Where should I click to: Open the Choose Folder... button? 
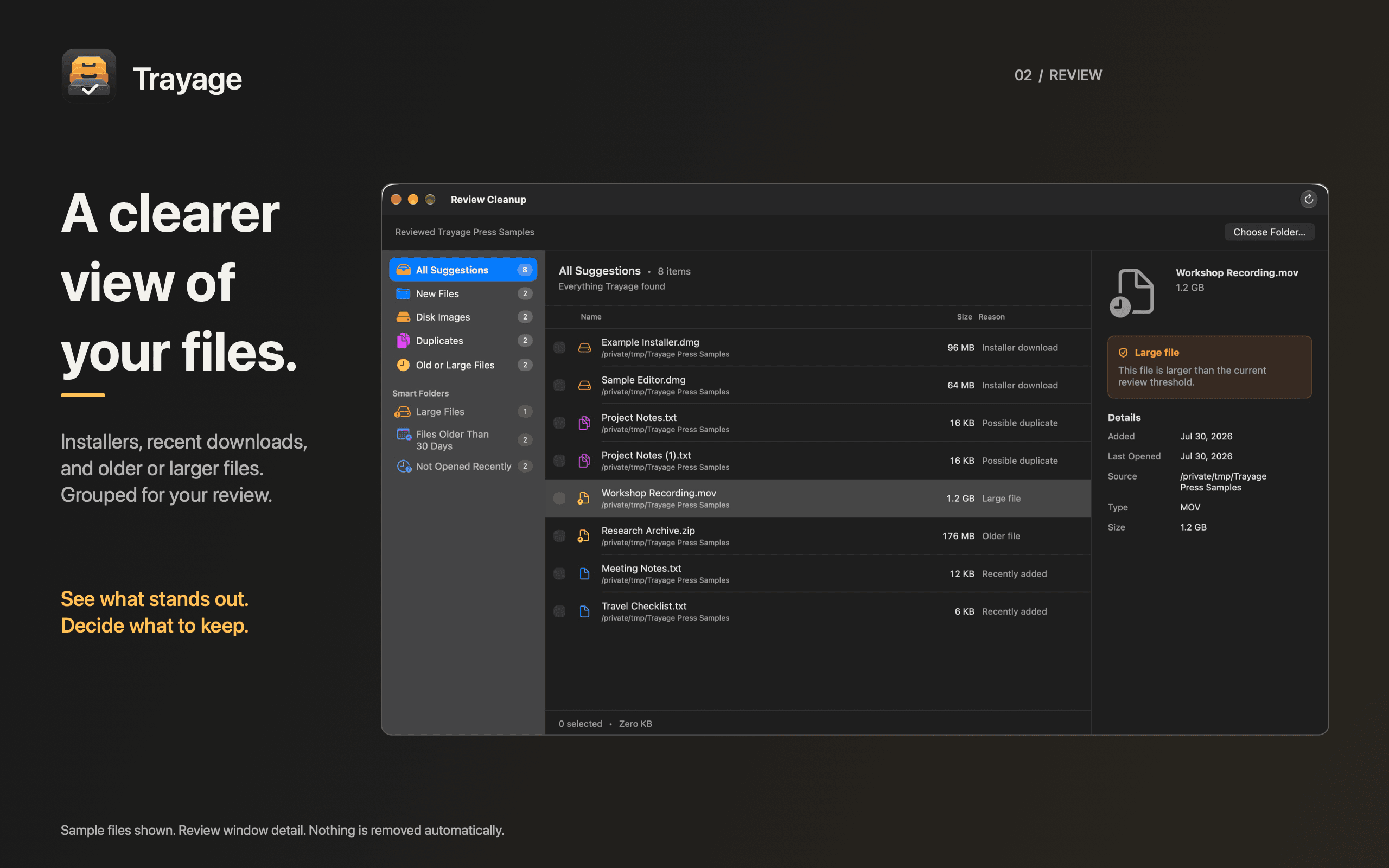pyautogui.click(x=1269, y=232)
